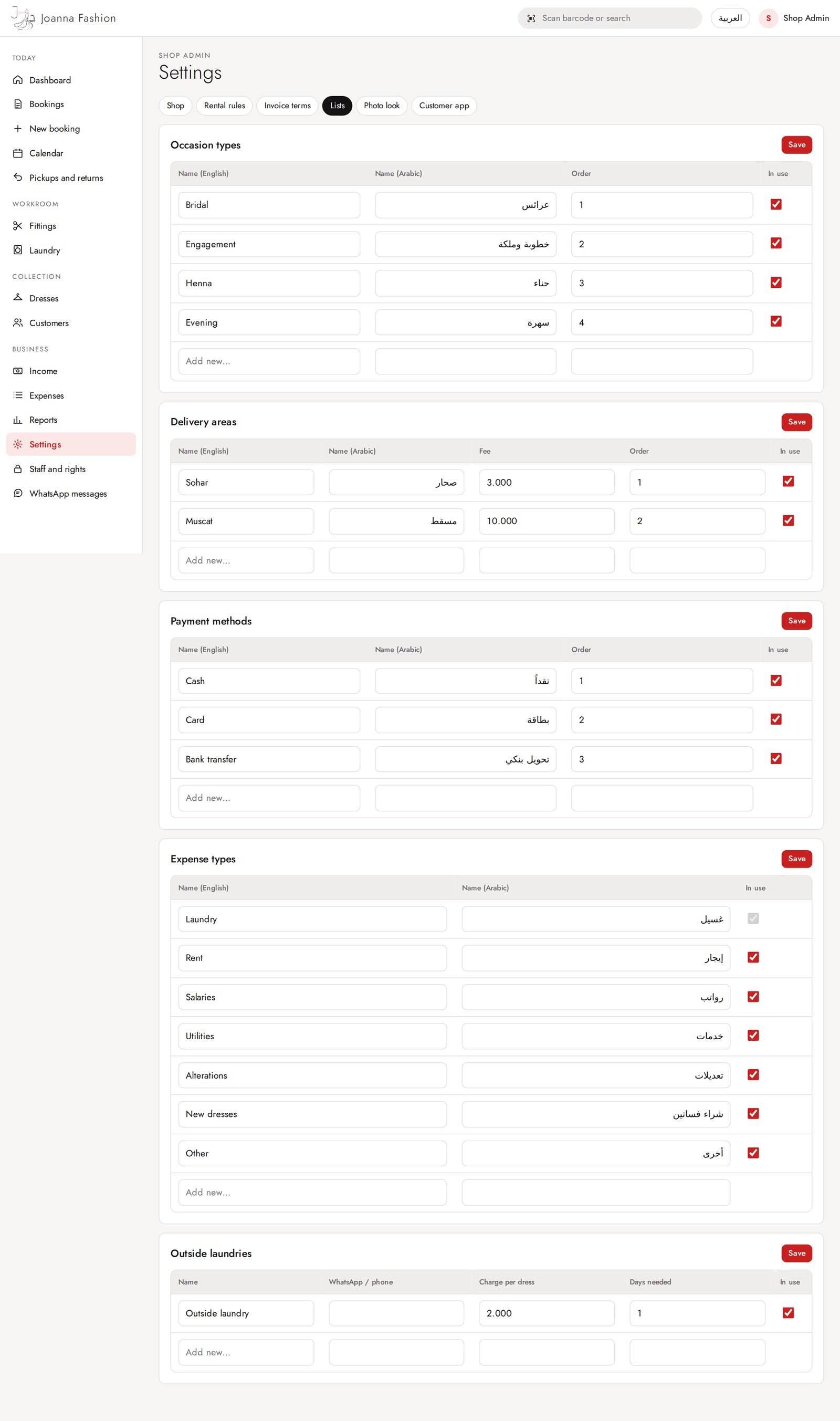Open the Shop Admin user menu
Screen dimensions: 840x1421
click(x=794, y=18)
